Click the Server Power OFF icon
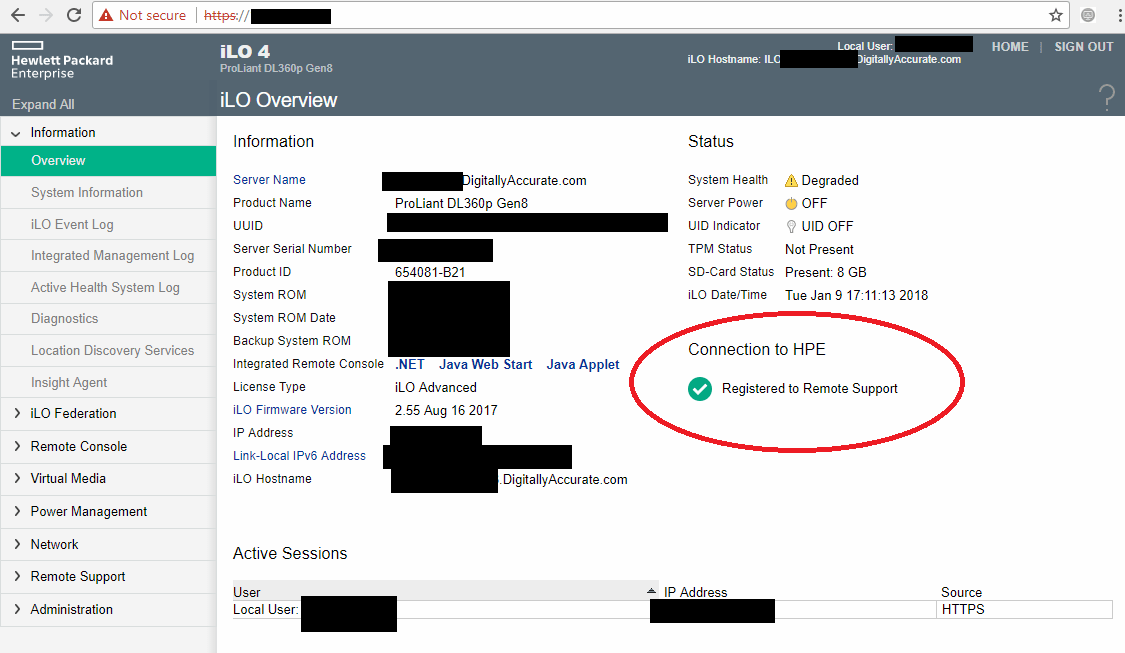The image size is (1125, 653). (x=791, y=203)
